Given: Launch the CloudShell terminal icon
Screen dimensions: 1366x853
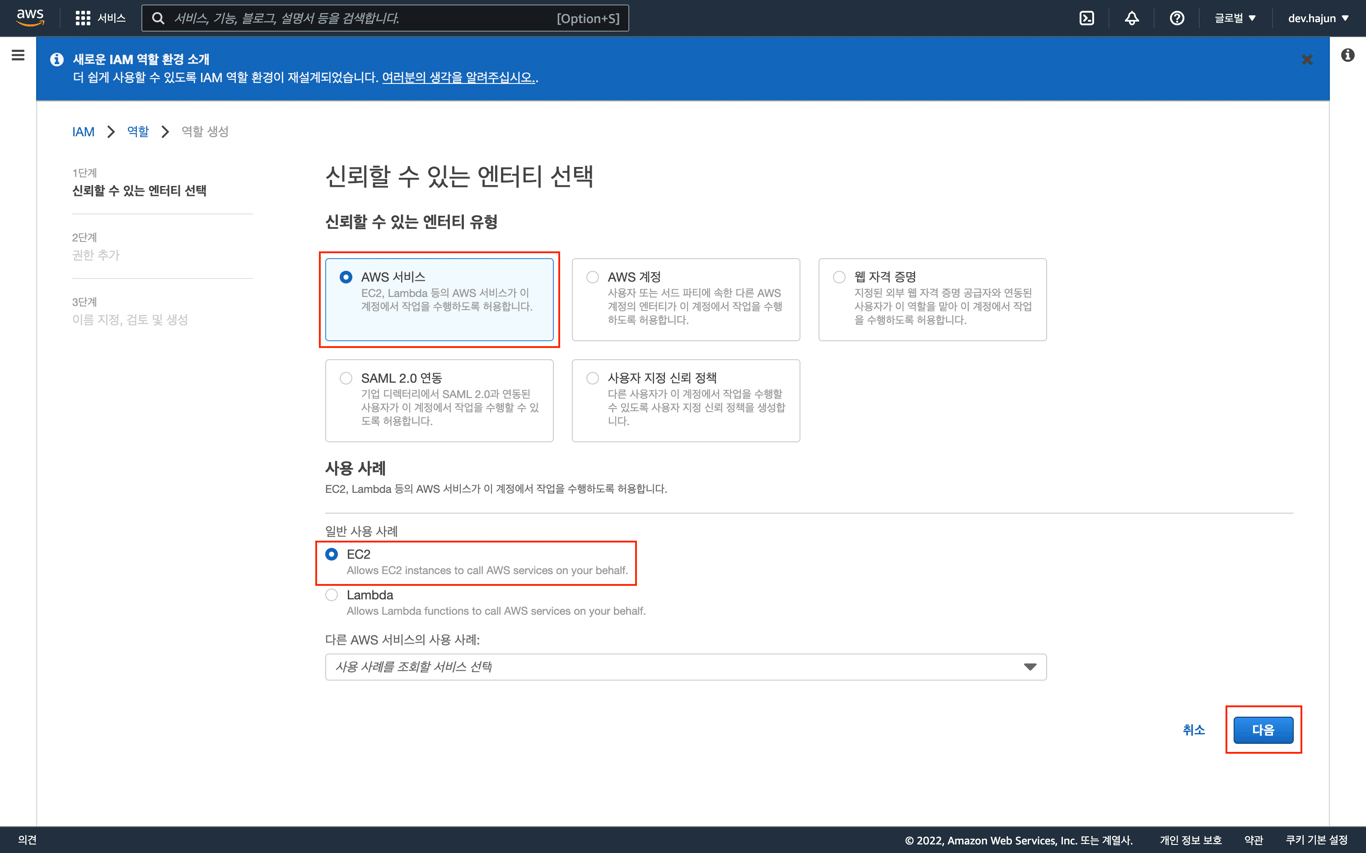Looking at the screenshot, I should tap(1087, 18).
